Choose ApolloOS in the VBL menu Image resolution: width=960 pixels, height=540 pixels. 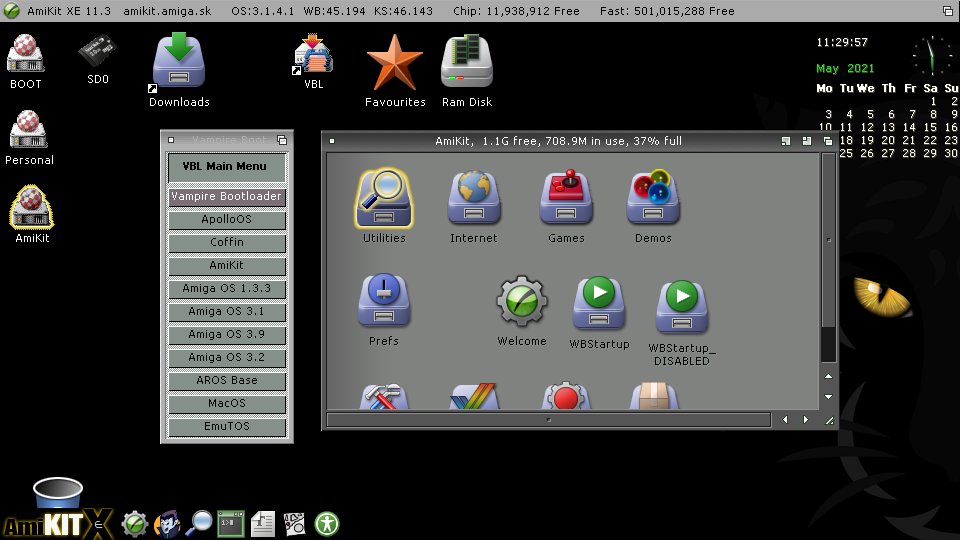click(x=227, y=219)
